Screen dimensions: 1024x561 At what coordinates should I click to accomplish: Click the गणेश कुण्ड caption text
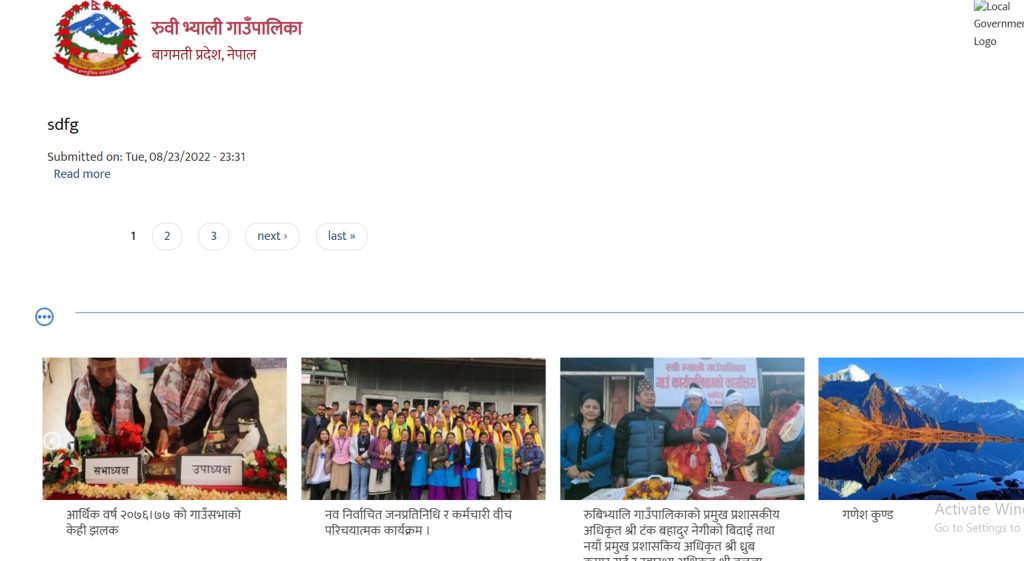point(868,515)
